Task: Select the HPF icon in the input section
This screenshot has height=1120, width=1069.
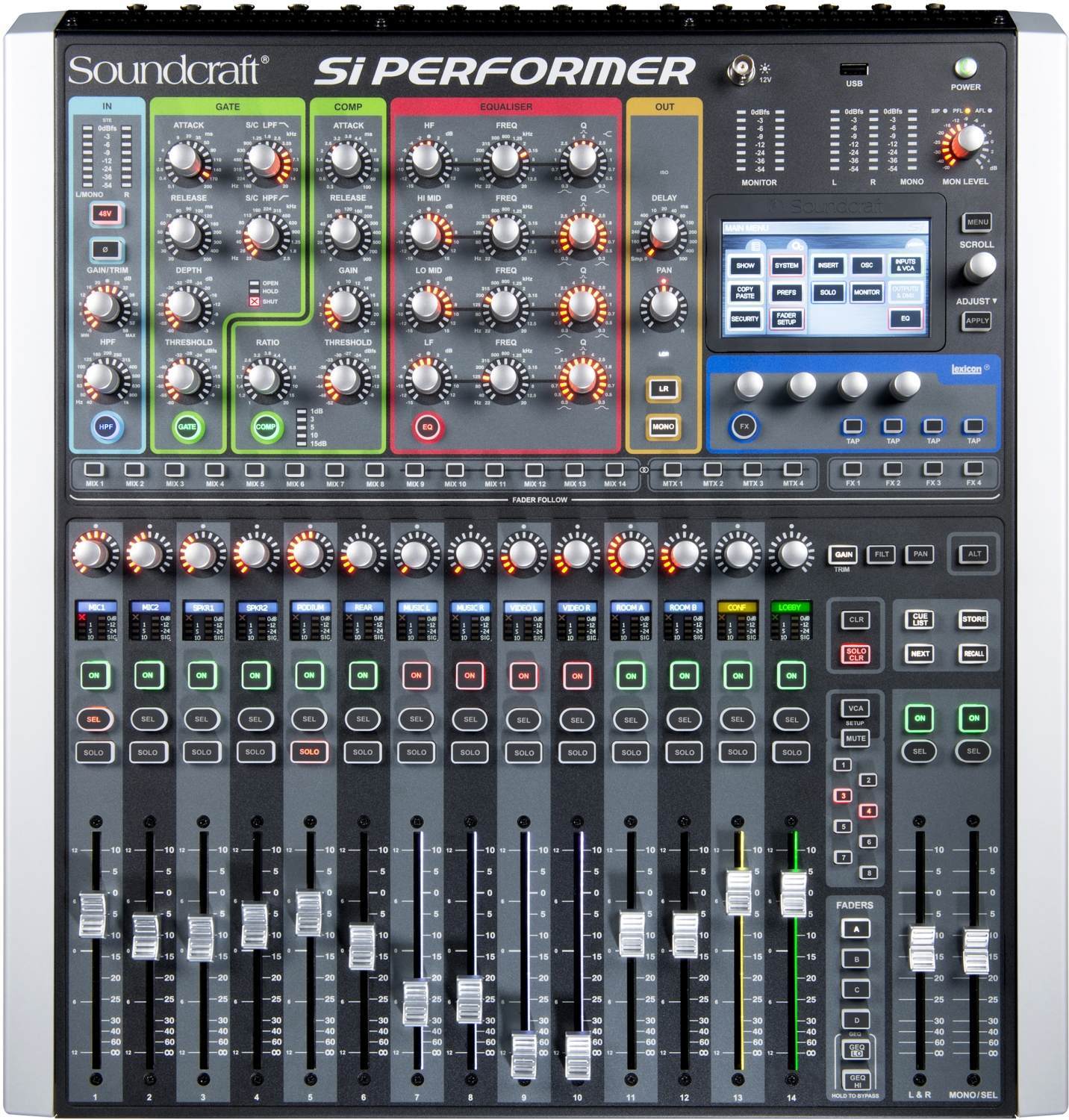Action: (105, 426)
